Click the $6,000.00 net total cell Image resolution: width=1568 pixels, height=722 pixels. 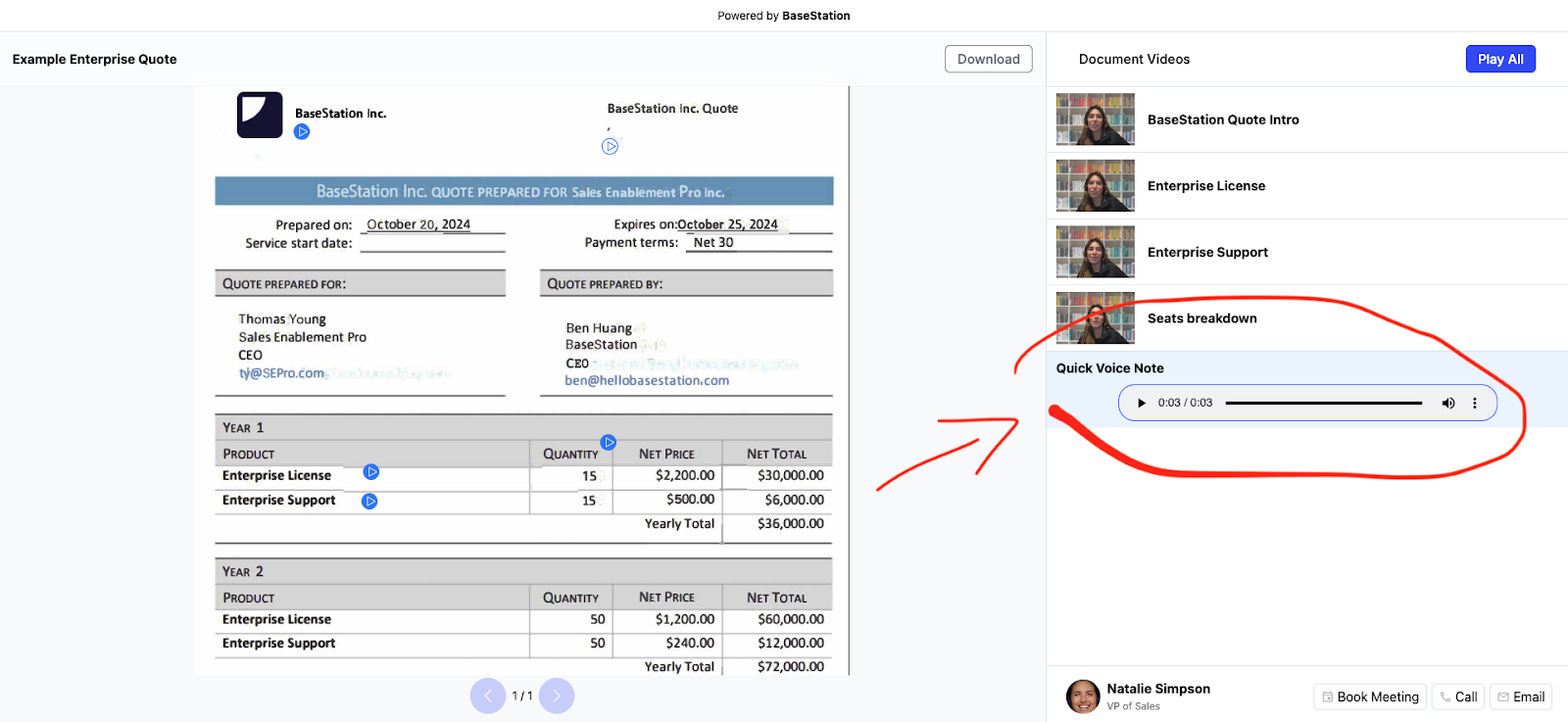795,500
